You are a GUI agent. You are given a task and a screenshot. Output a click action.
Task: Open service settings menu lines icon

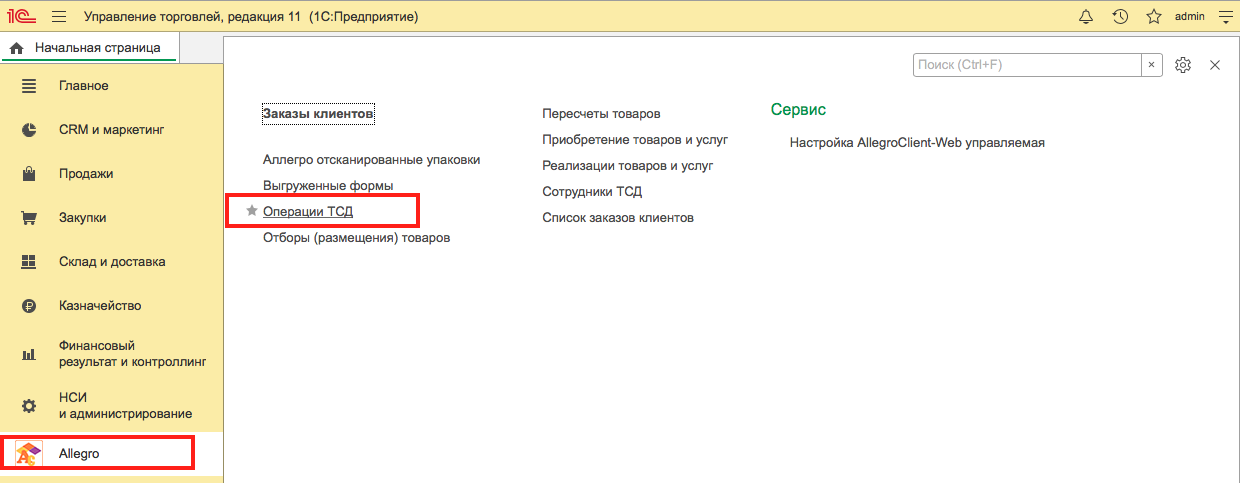(x=1224, y=17)
